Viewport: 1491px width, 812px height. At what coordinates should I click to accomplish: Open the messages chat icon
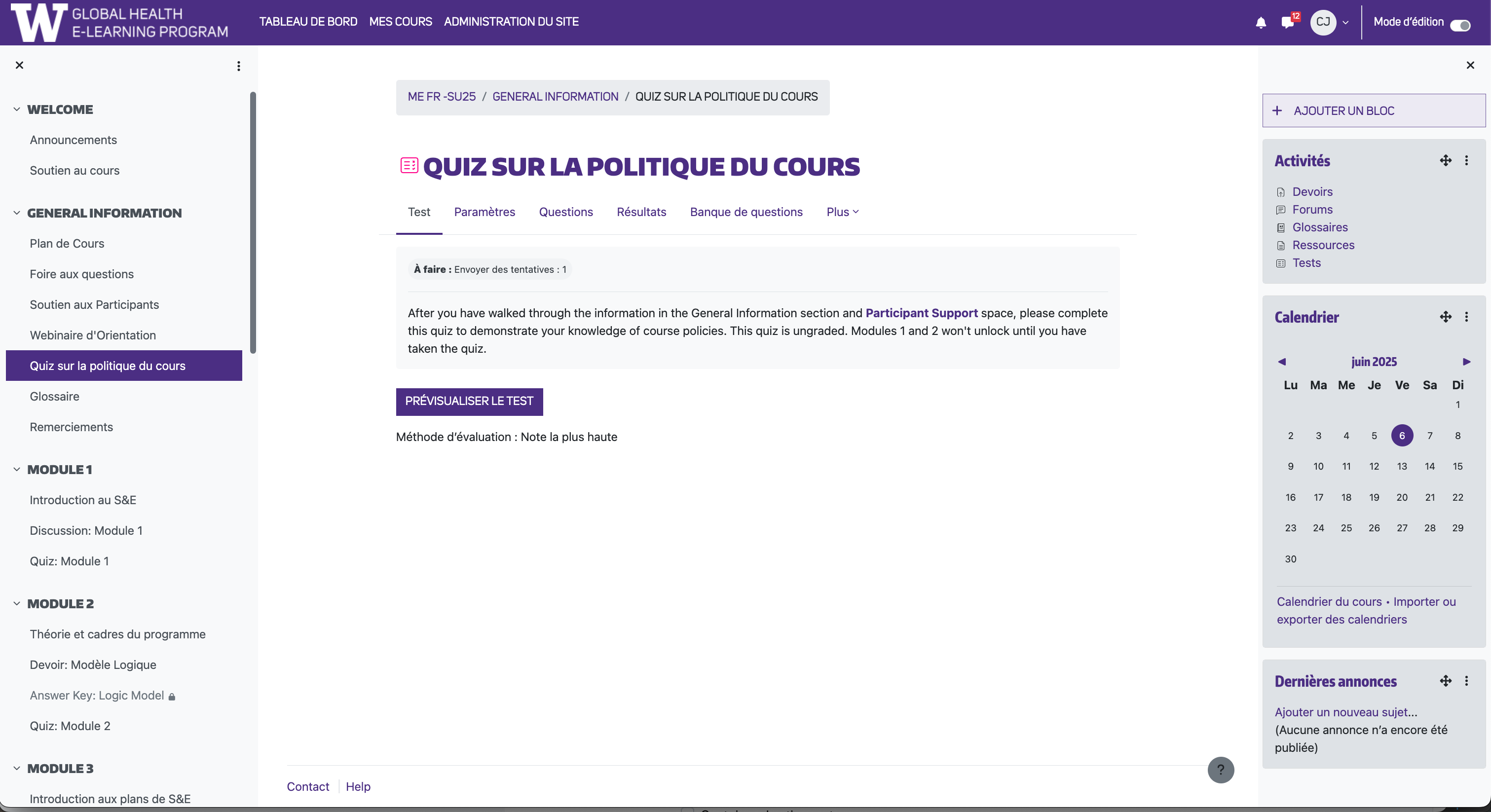tap(1287, 23)
